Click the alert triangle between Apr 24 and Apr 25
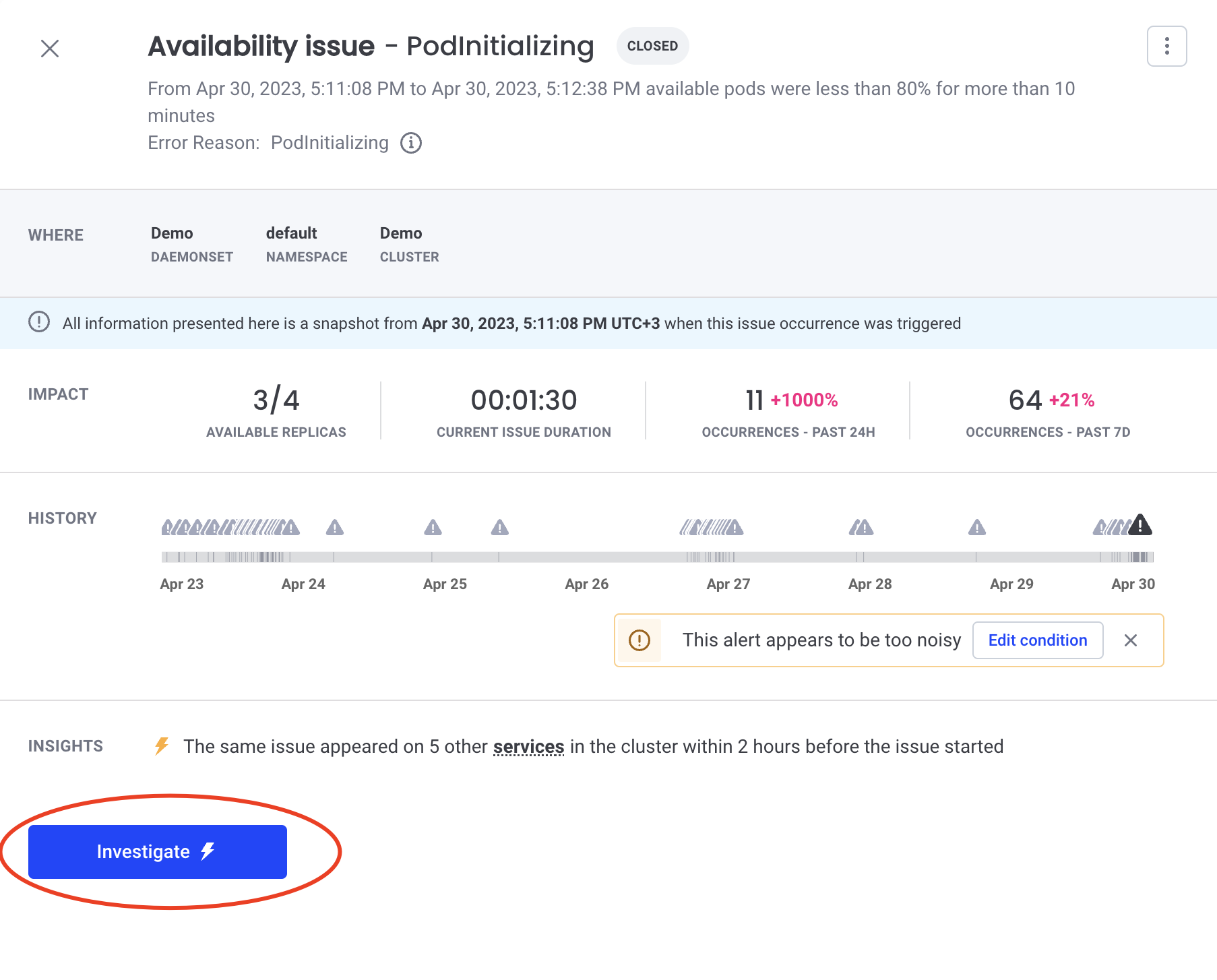This screenshot has height=980, width=1217. (x=335, y=527)
